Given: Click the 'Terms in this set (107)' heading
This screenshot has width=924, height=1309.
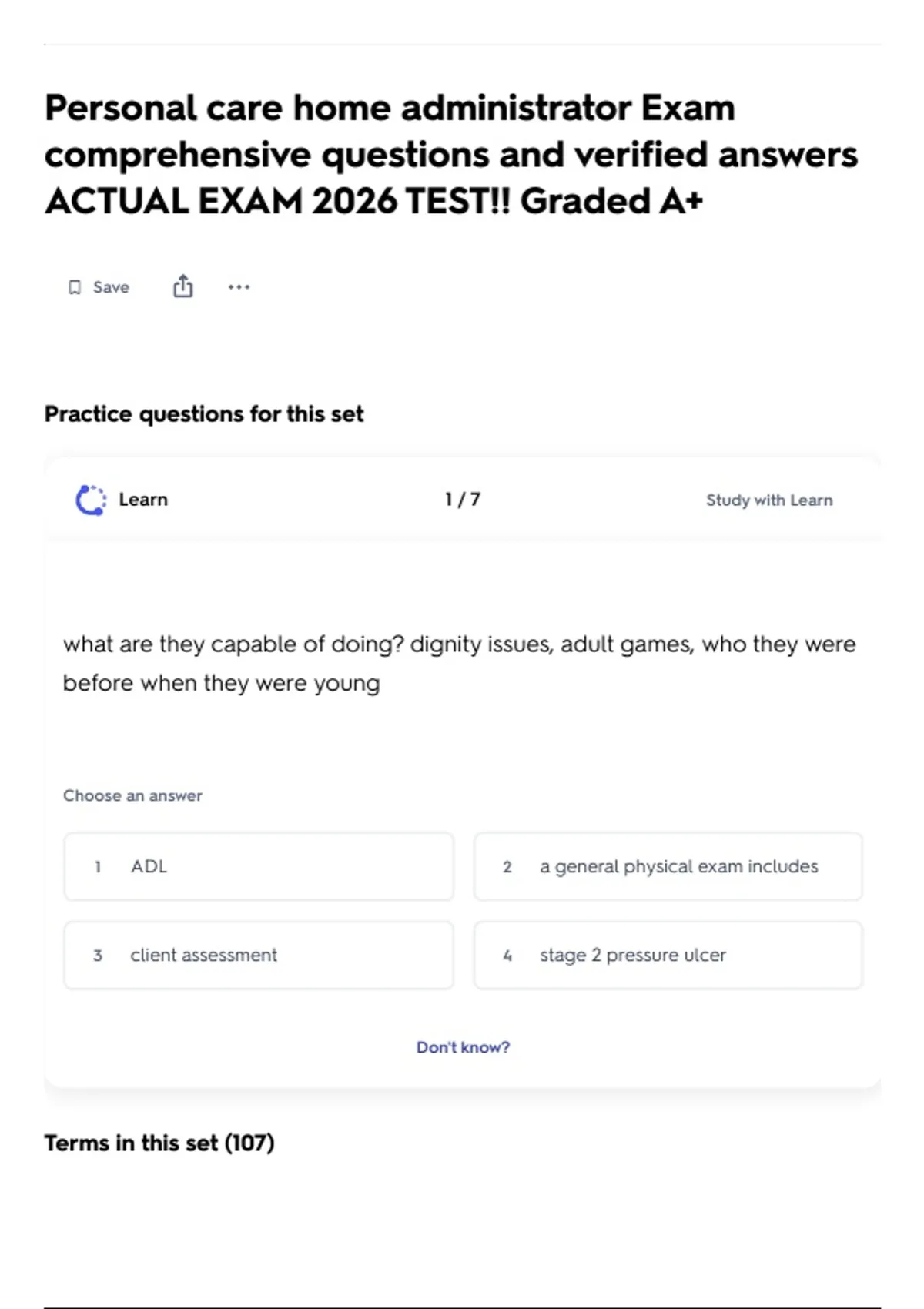Looking at the screenshot, I should tap(159, 1143).
